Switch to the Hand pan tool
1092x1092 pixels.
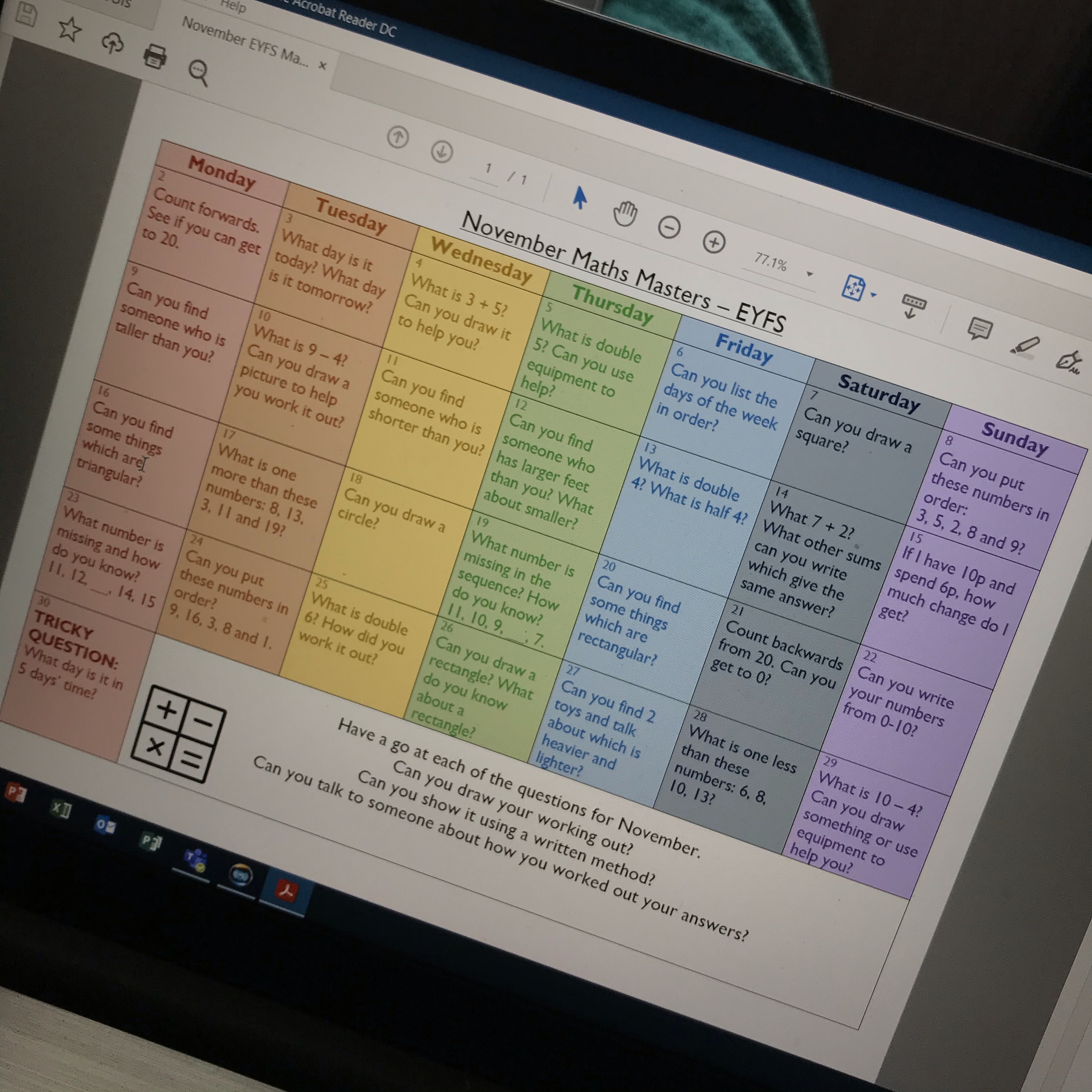(625, 214)
